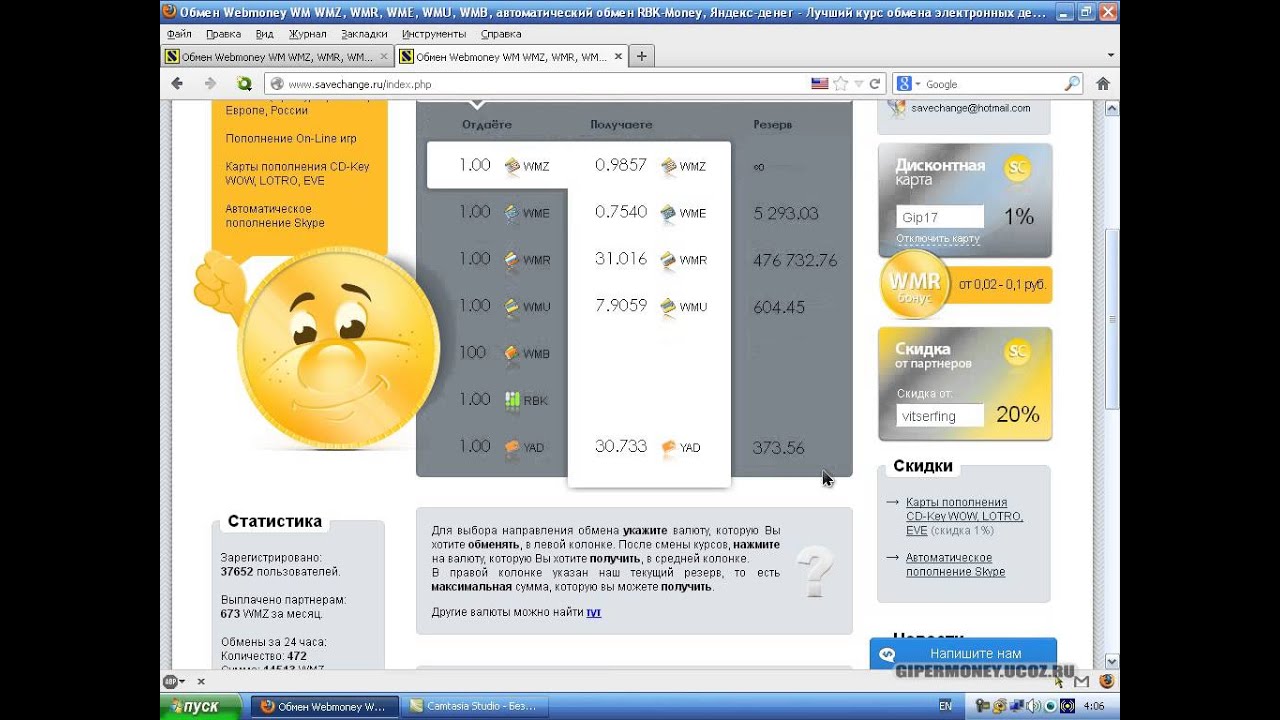1280x720 pixels.
Task: Click the US flag icon in address bar
Action: pos(820,84)
